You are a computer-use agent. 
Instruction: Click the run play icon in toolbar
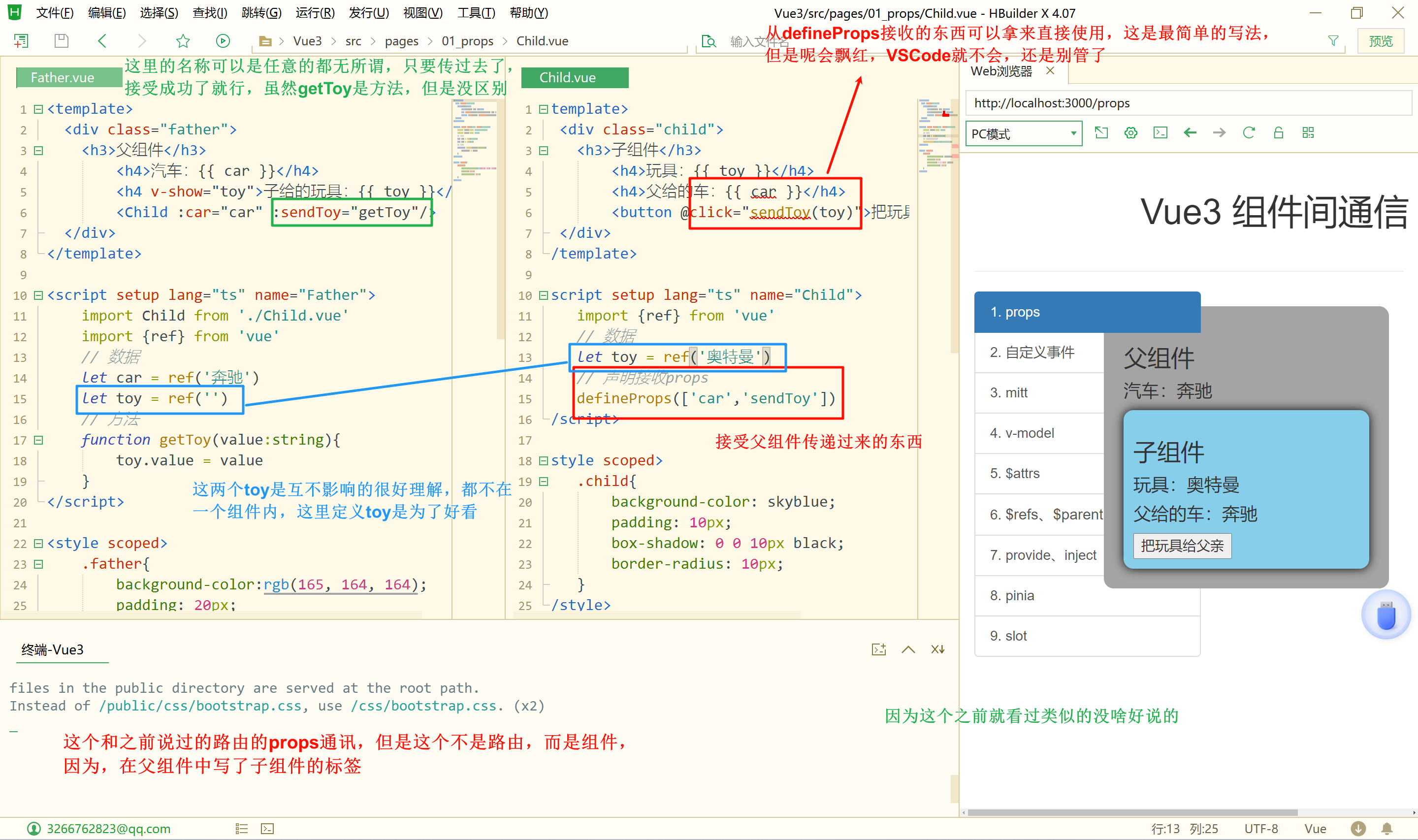223,41
